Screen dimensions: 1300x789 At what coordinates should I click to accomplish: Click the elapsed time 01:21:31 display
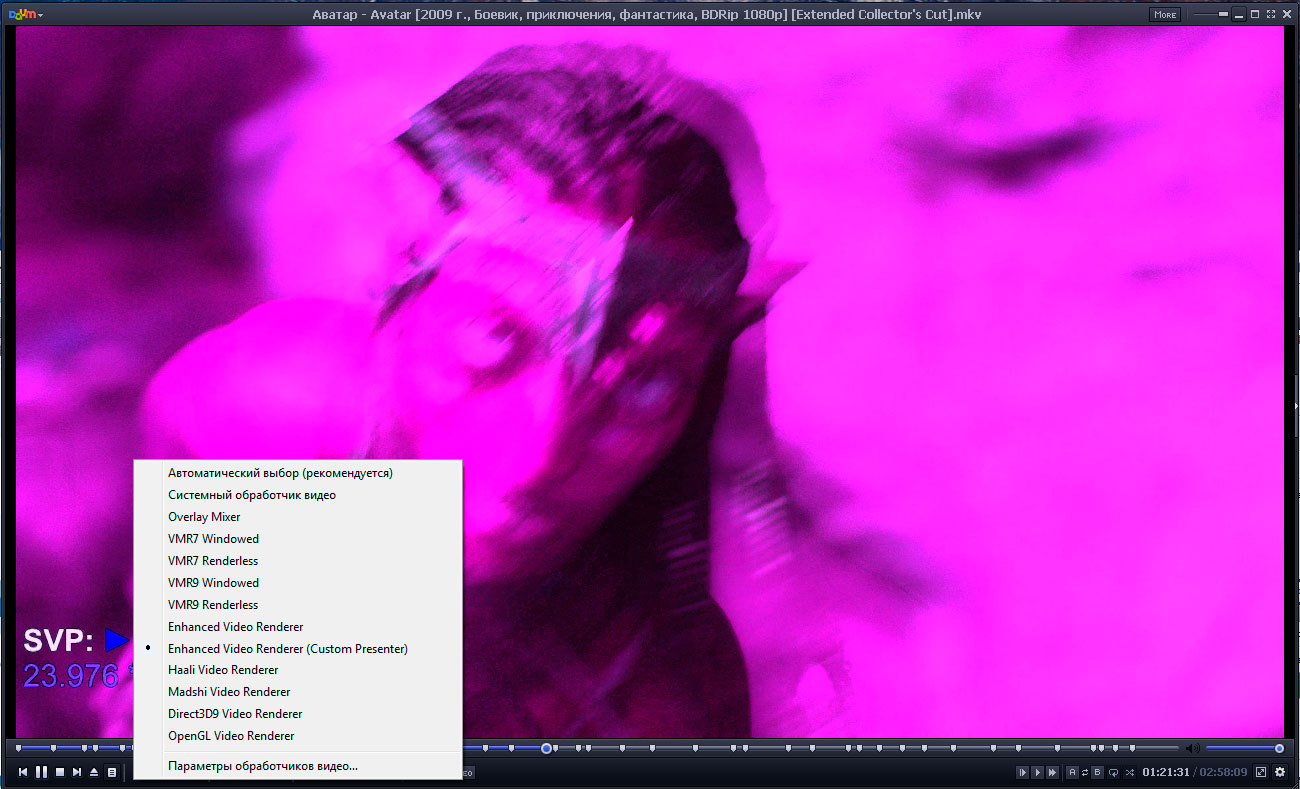[1165, 772]
